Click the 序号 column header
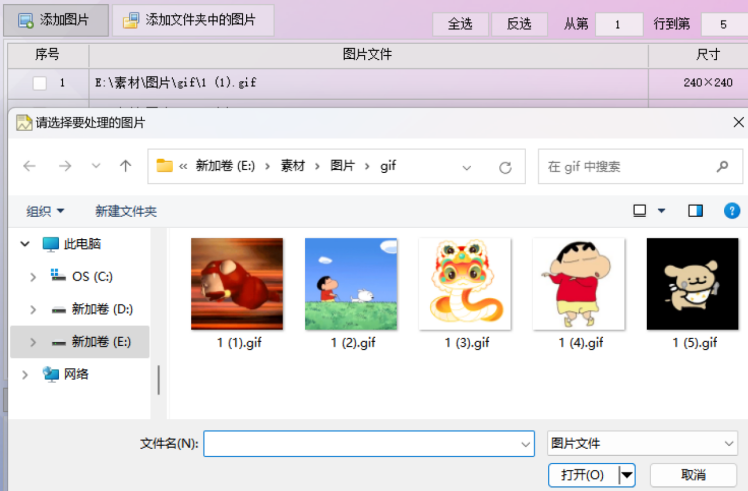The height and width of the screenshot is (491, 748). 48,55
